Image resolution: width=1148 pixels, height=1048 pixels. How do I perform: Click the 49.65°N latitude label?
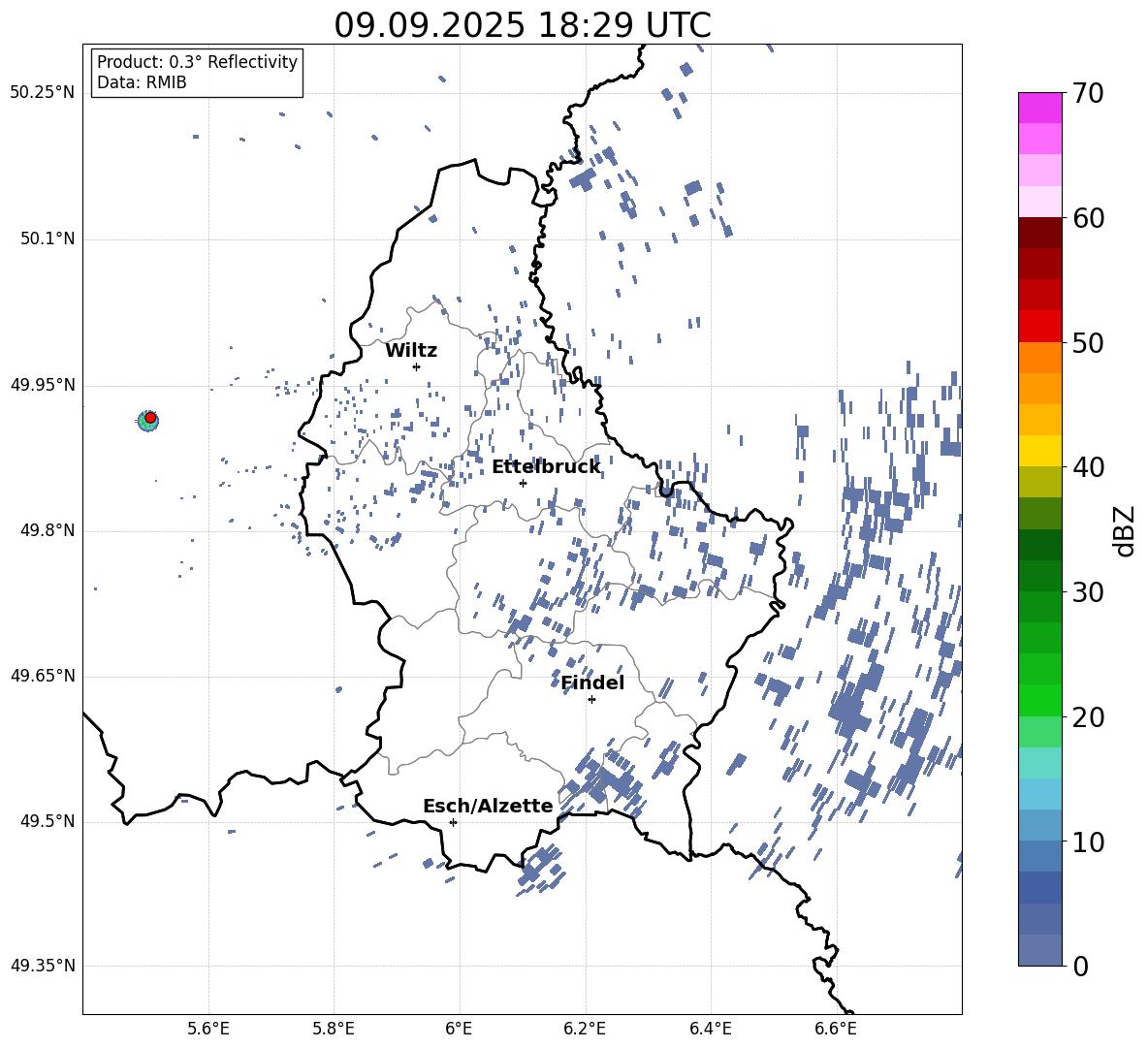pyautogui.click(x=43, y=676)
